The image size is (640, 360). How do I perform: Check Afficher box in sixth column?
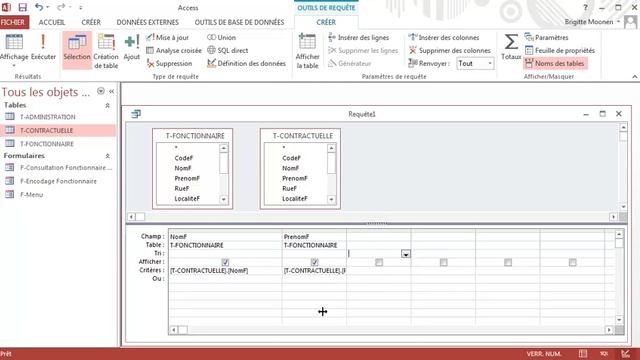click(x=572, y=262)
